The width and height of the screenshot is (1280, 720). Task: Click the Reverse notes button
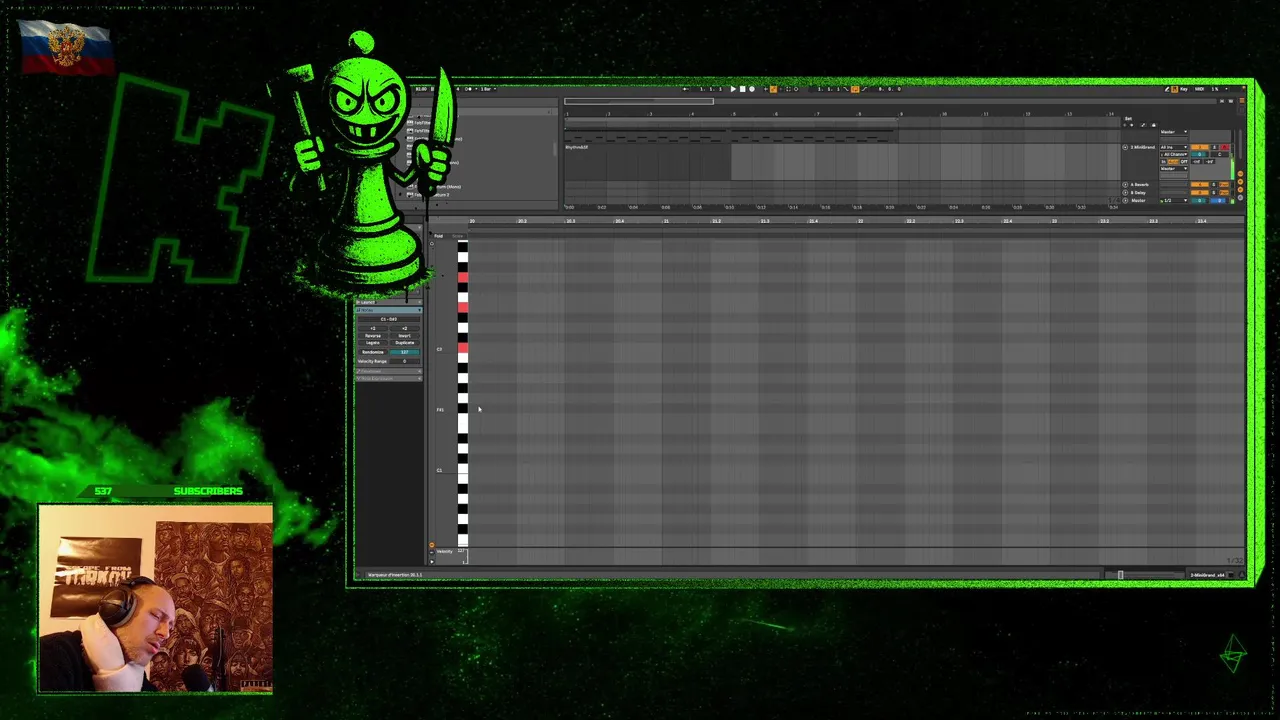tap(373, 336)
